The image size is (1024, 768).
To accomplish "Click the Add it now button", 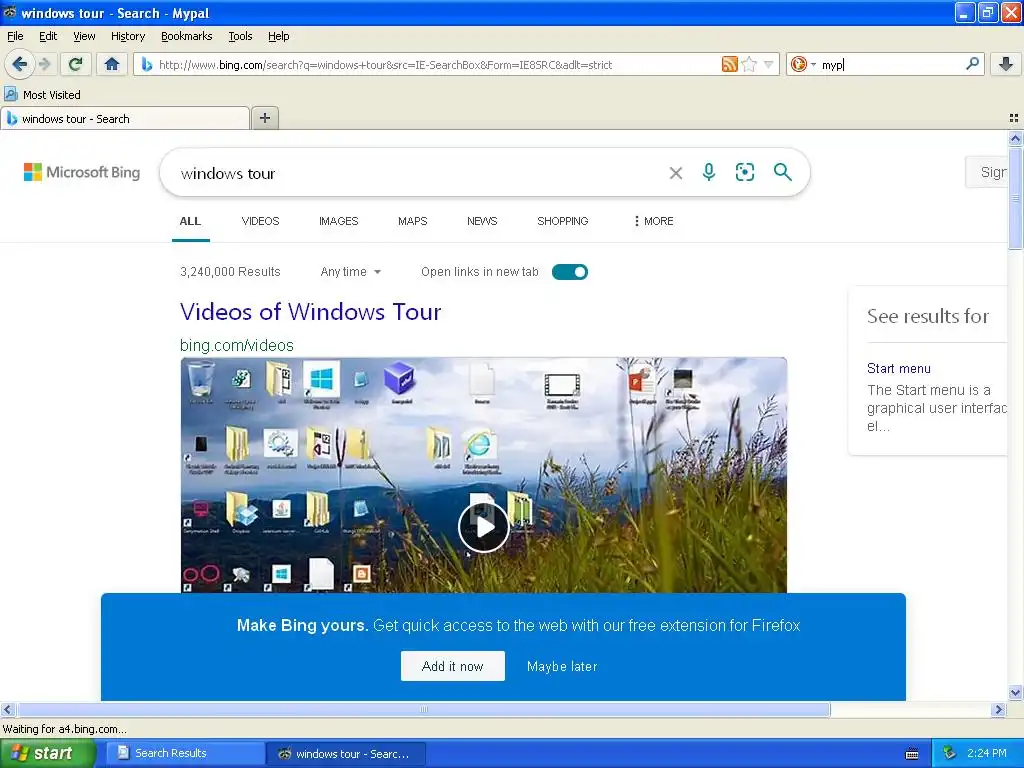I will click(x=453, y=666).
